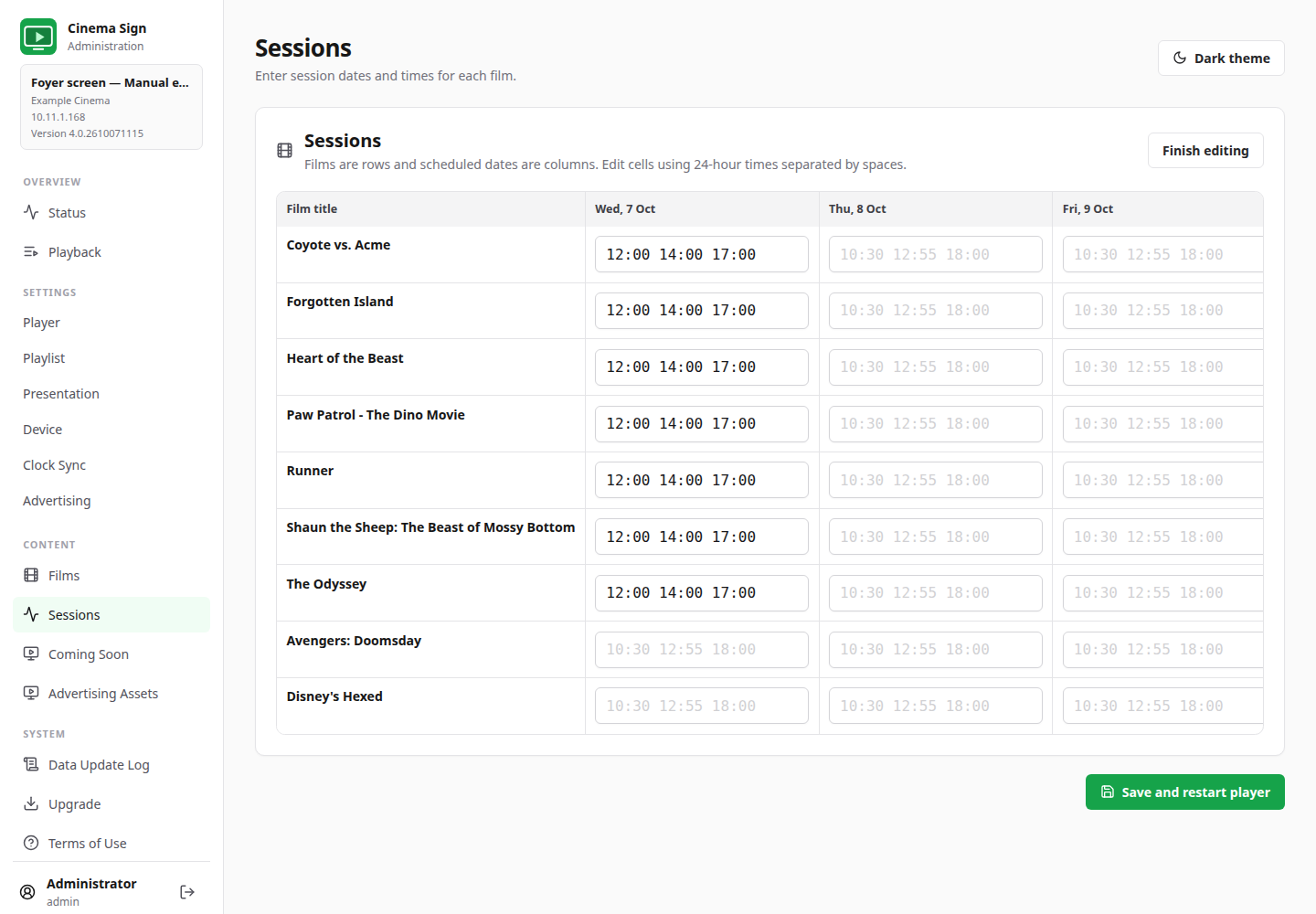This screenshot has height=914, width=1316.
Task: Click Finish editing button
Action: [x=1205, y=151]
